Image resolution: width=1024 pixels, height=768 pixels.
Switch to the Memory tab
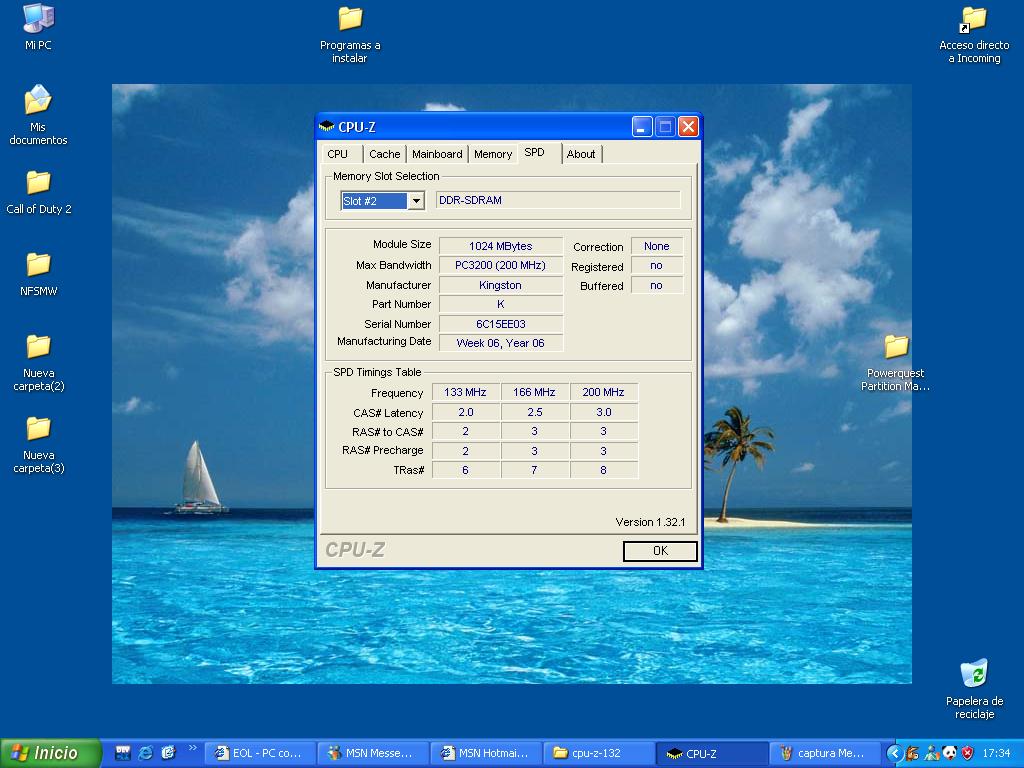point(493,154)
